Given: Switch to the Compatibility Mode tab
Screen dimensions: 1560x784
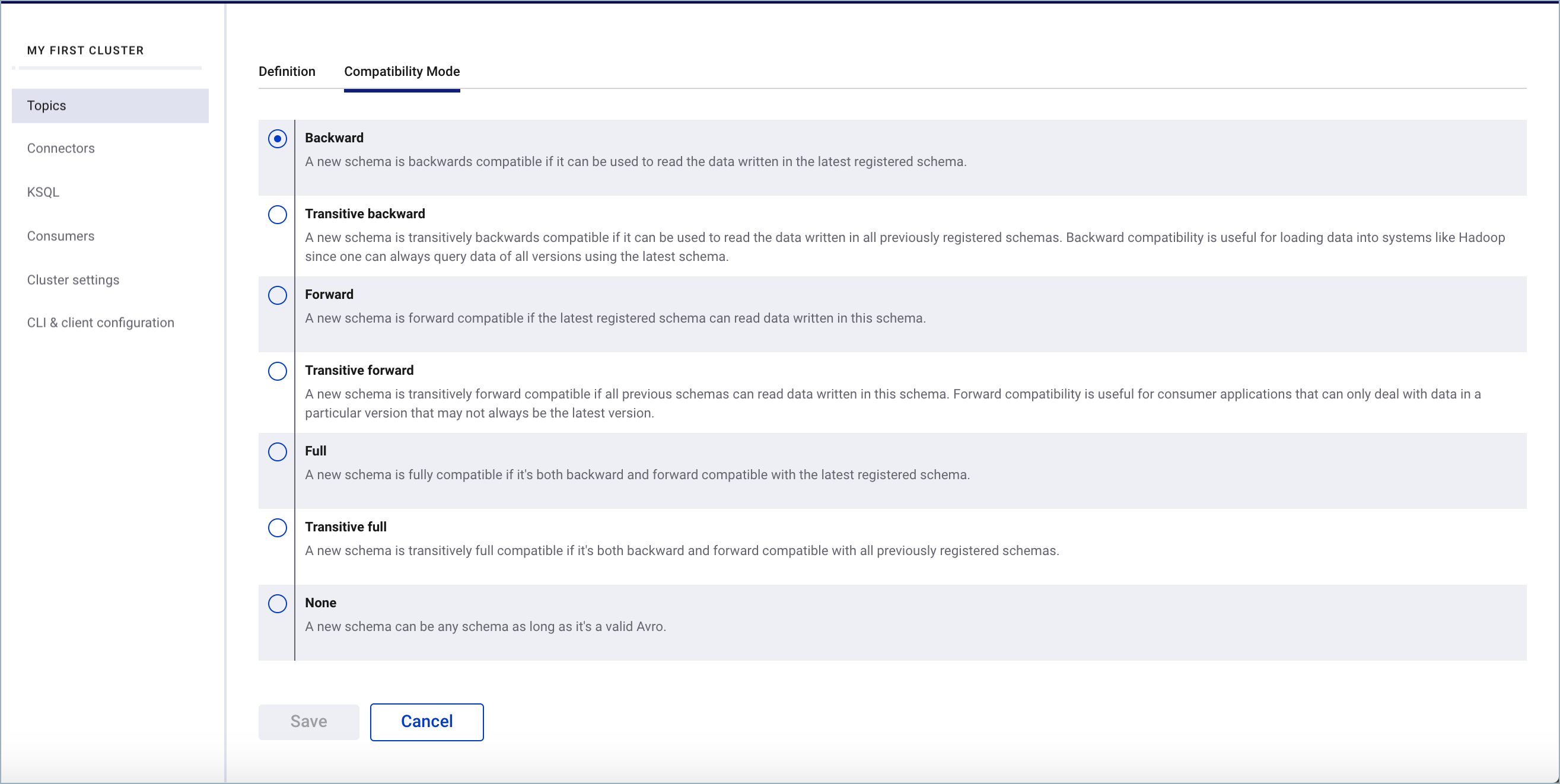Looking at the screenshot, I should [x=401, y=71].
